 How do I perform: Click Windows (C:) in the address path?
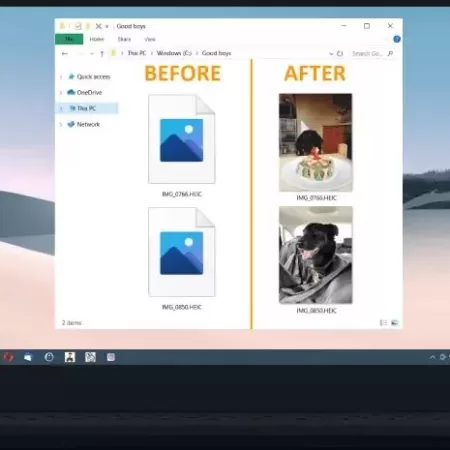[174, 53]
